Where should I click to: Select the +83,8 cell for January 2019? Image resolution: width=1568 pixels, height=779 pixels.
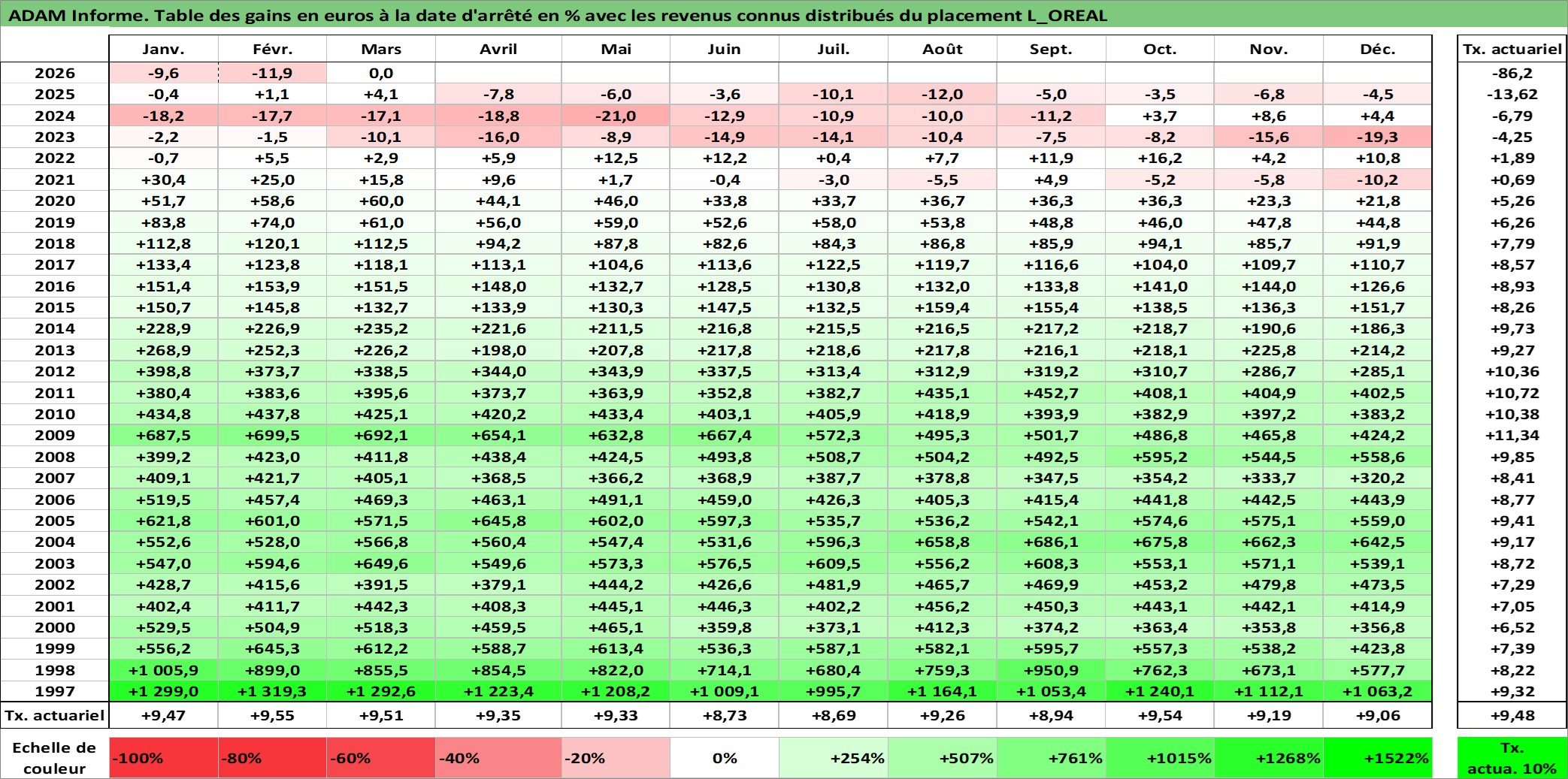[163, 222]
